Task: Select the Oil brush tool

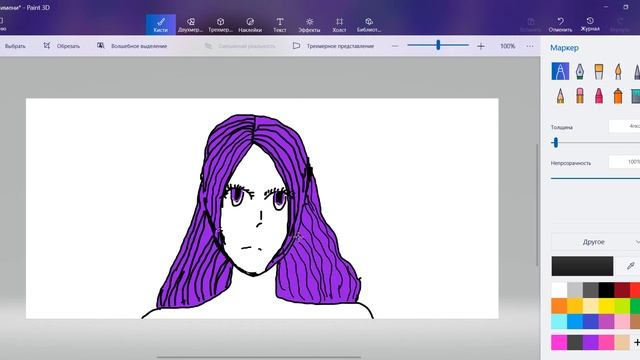Action: pos(599,71)
